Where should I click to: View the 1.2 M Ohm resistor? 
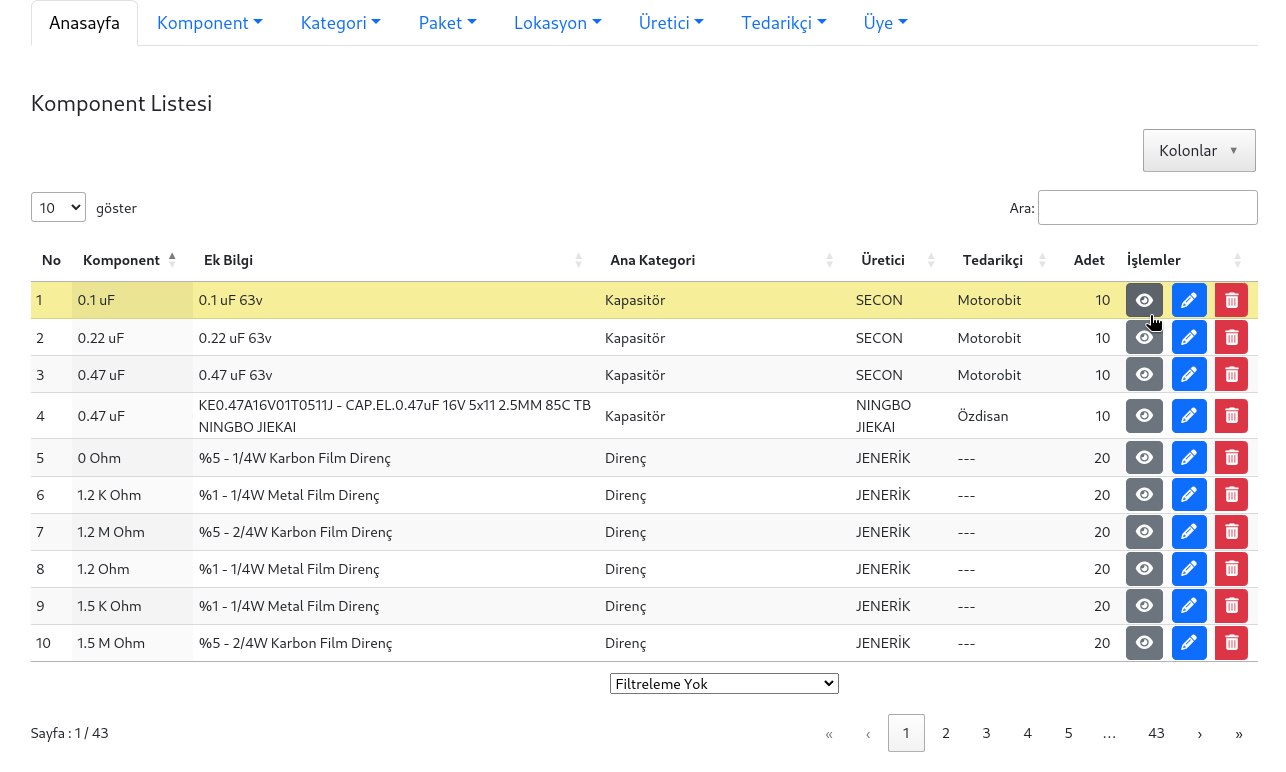coord(1144,532)
